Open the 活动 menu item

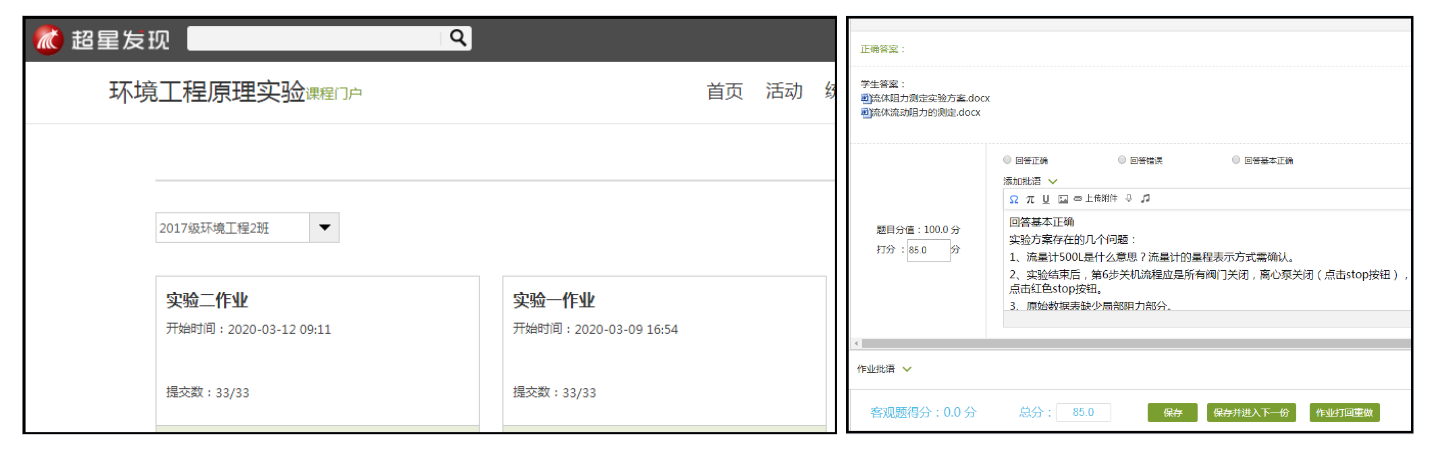pyautogui.click(x=783, y=92)
